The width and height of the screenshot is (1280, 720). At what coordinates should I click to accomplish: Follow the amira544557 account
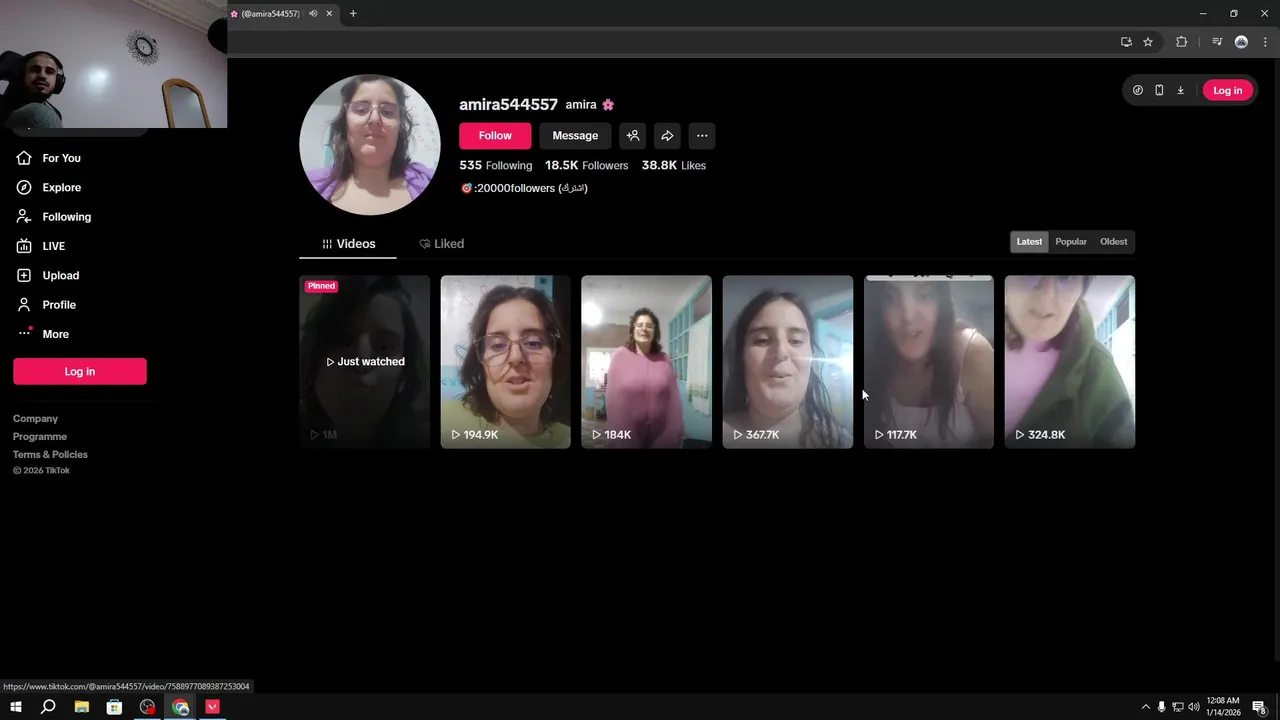[495, 136]
